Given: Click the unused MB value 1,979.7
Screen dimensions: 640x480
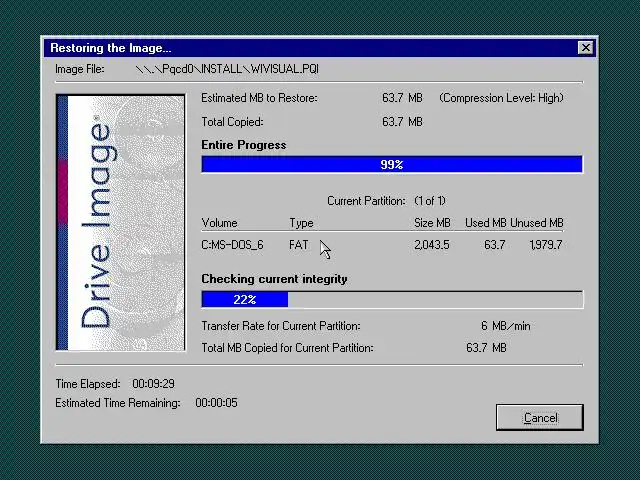Looking at the screenshot, I should [546, 245].
